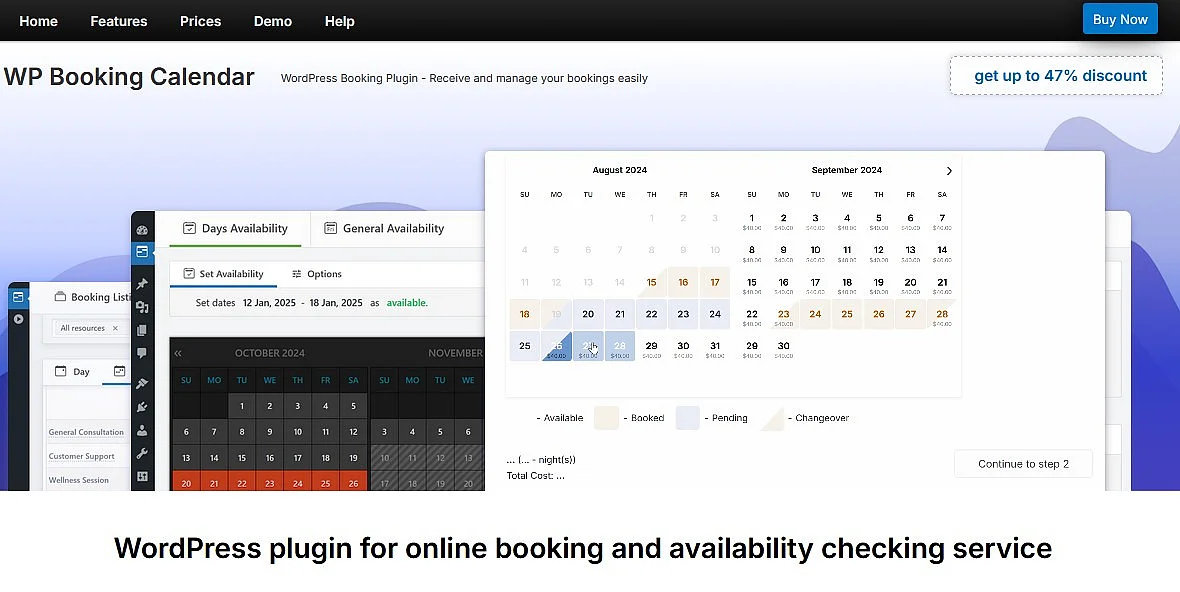1180x592 pixels.
Task: Click the play circle icon in left sidebar
Action: 18,319
